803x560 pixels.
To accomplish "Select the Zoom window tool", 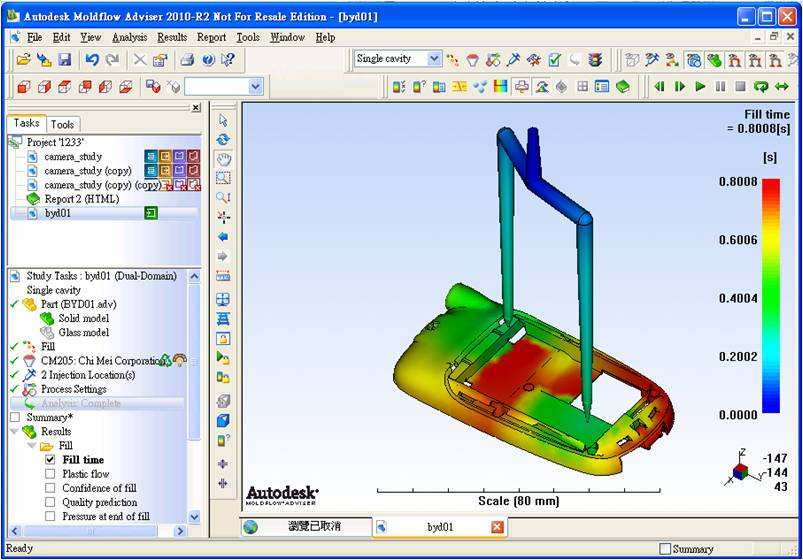I will pyautogui.click(x=223, y=178).
